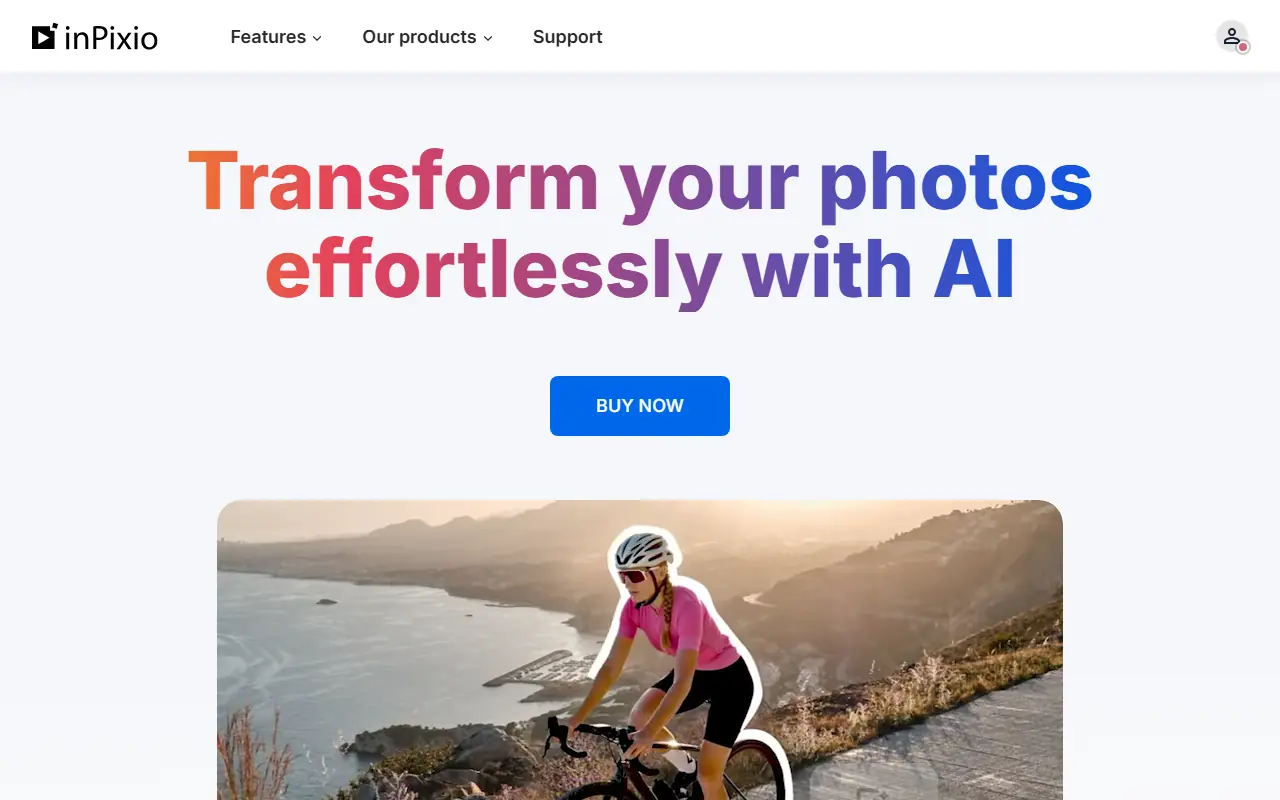The image size is (1280, 800).
Task: Click the BUY NOW button
Action: pos(640,406)
